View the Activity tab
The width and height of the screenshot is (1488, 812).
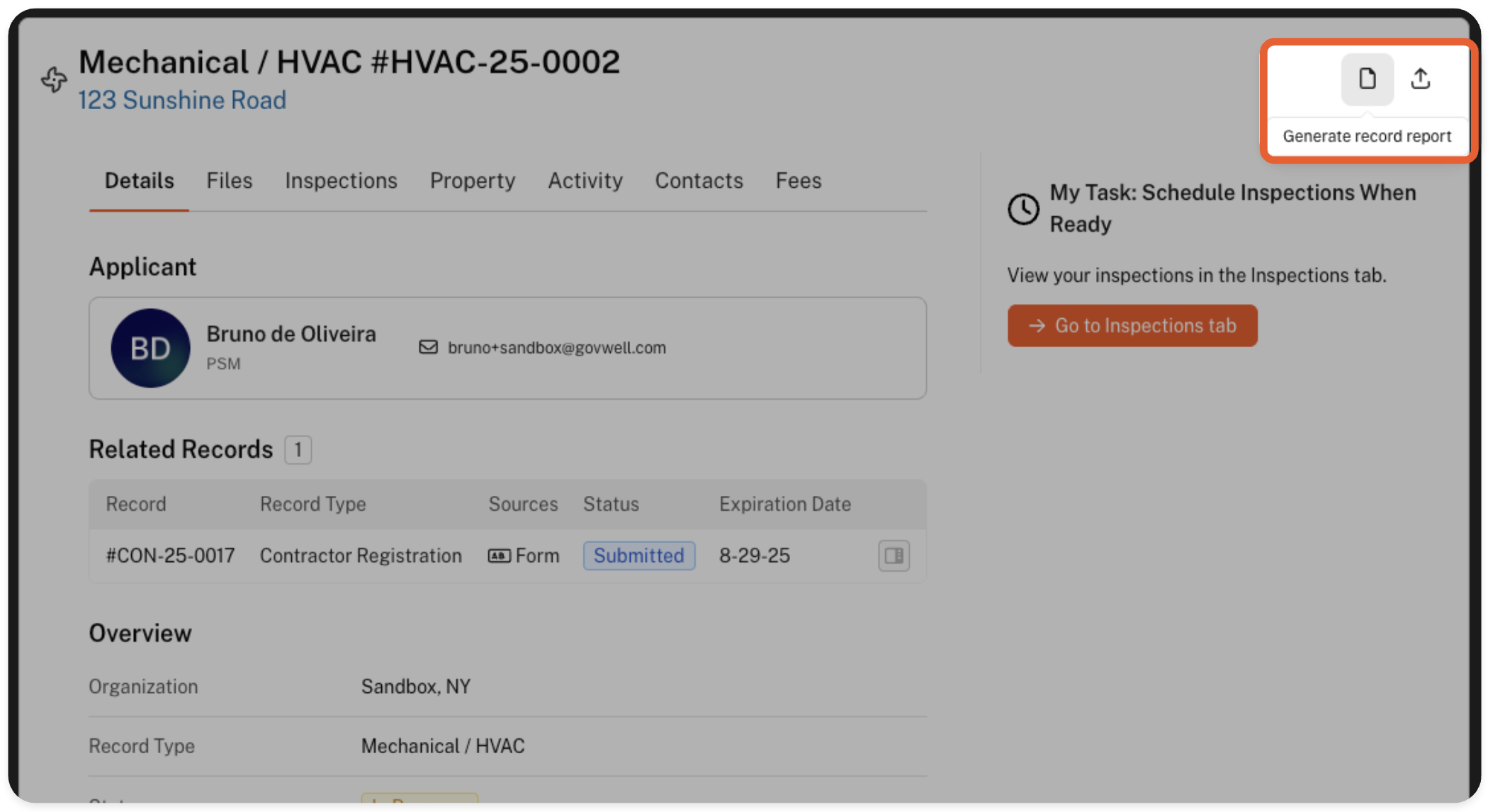(x=585, y=181)
